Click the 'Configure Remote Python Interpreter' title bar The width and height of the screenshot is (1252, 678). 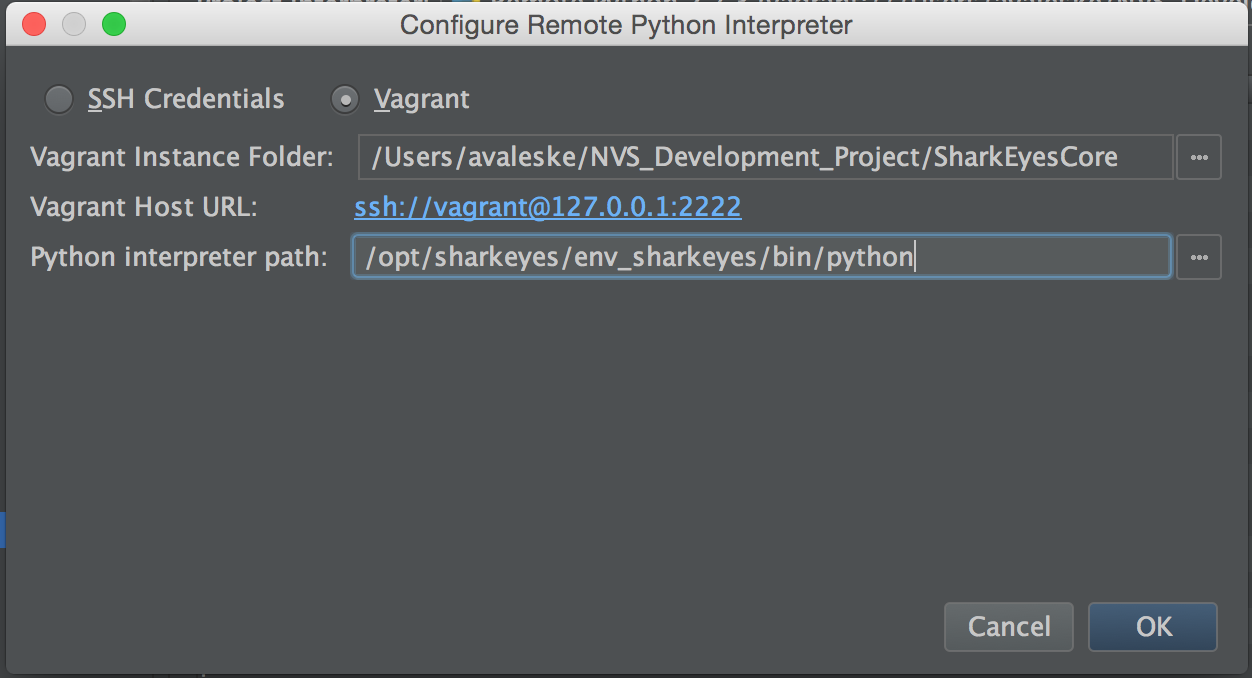pyautogui.click(x=626, y=24)
